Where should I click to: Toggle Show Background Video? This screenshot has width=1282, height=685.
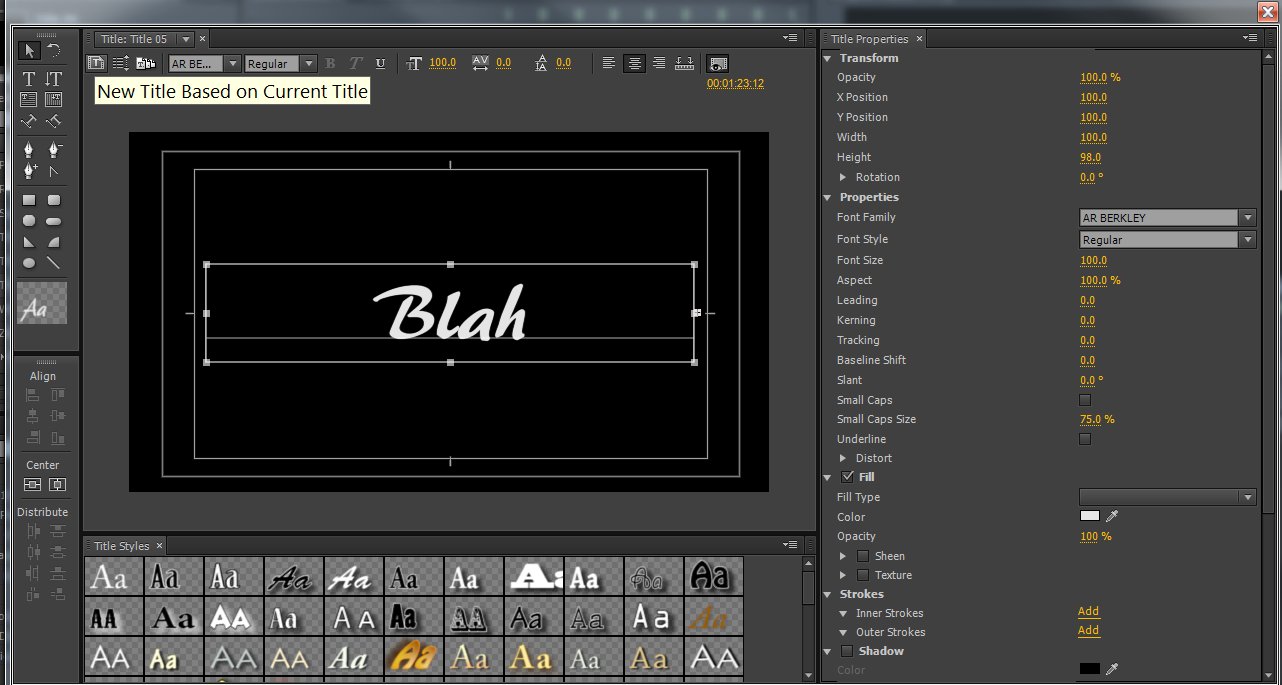718,63
